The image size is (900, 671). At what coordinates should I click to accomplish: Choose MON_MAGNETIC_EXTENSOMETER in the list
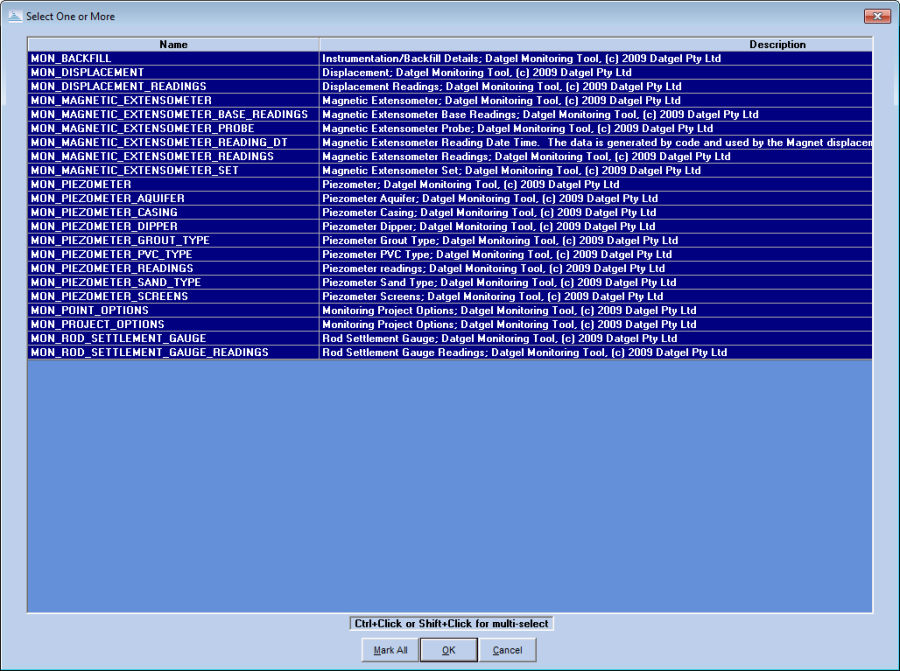click(x=121, y=101)
